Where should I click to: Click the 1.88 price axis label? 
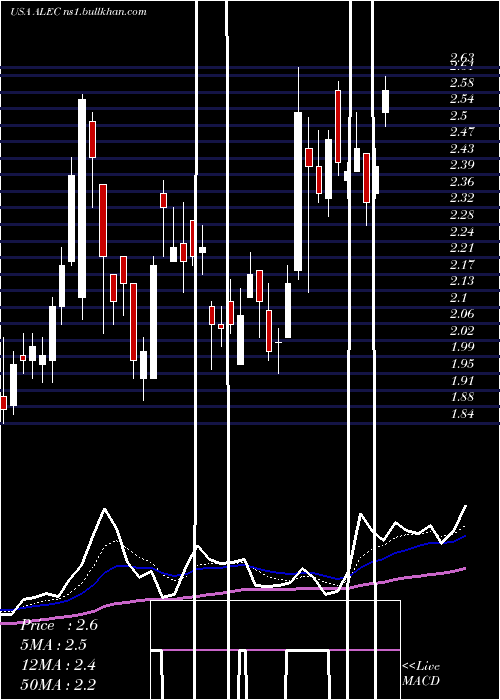tap(462, 396)
